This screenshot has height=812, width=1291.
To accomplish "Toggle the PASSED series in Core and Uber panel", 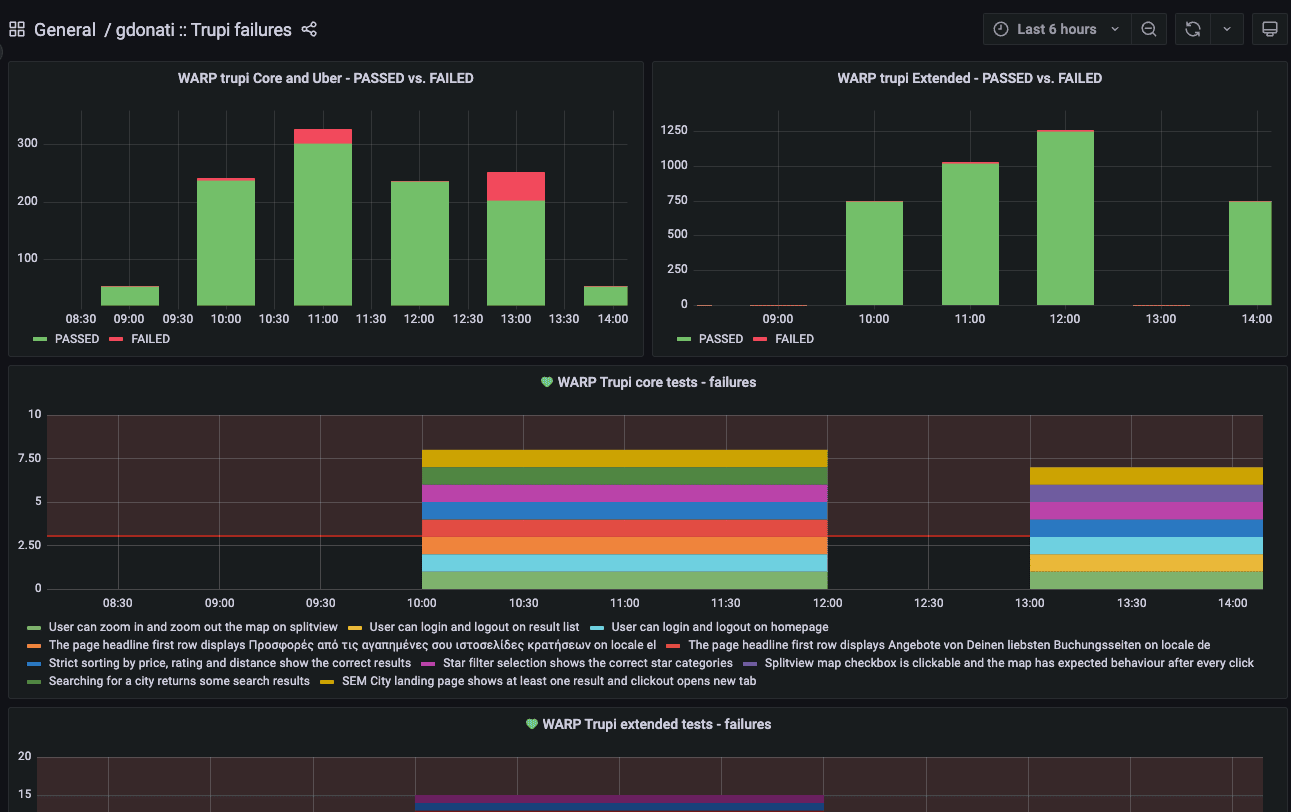I will click(x=76, y=339).
